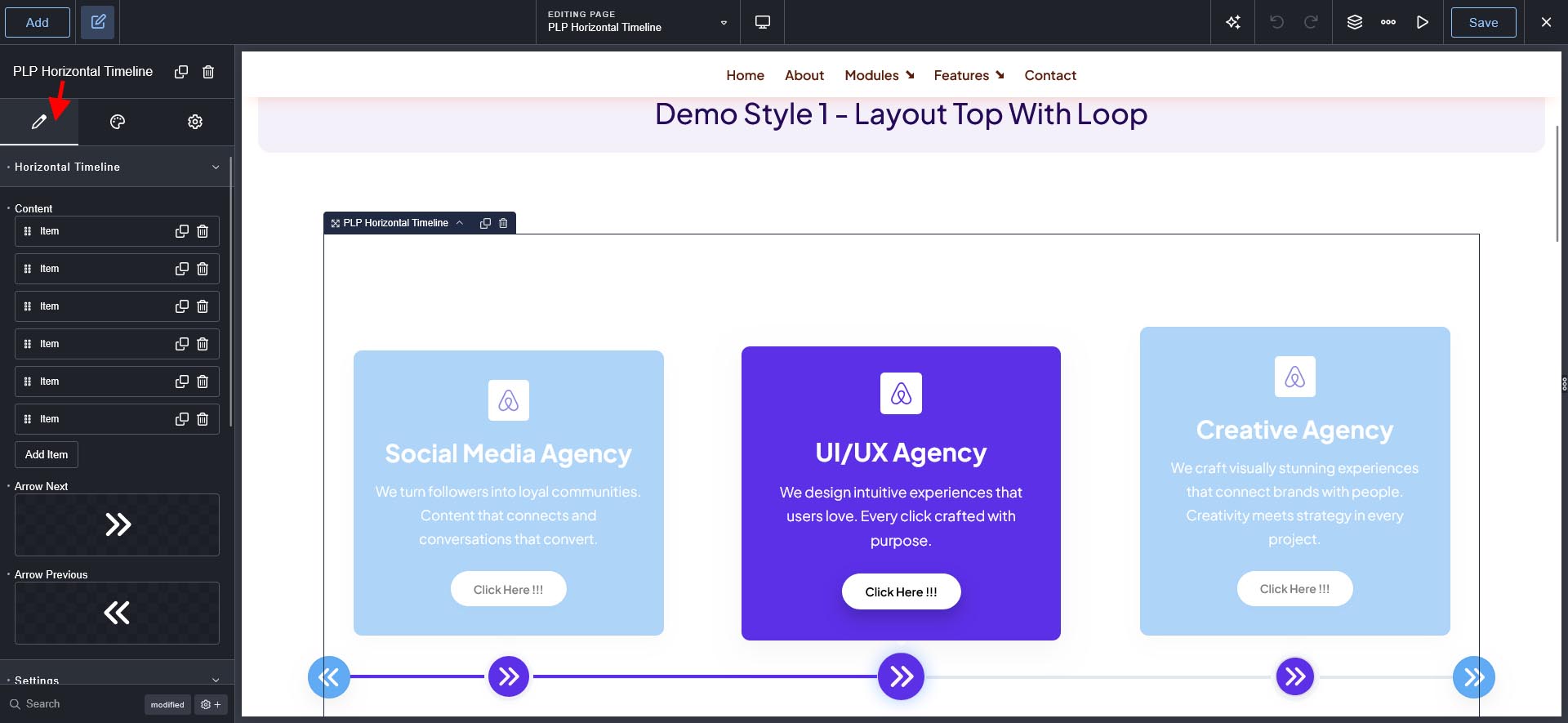Click the modified filter tag

coord(167,704)
